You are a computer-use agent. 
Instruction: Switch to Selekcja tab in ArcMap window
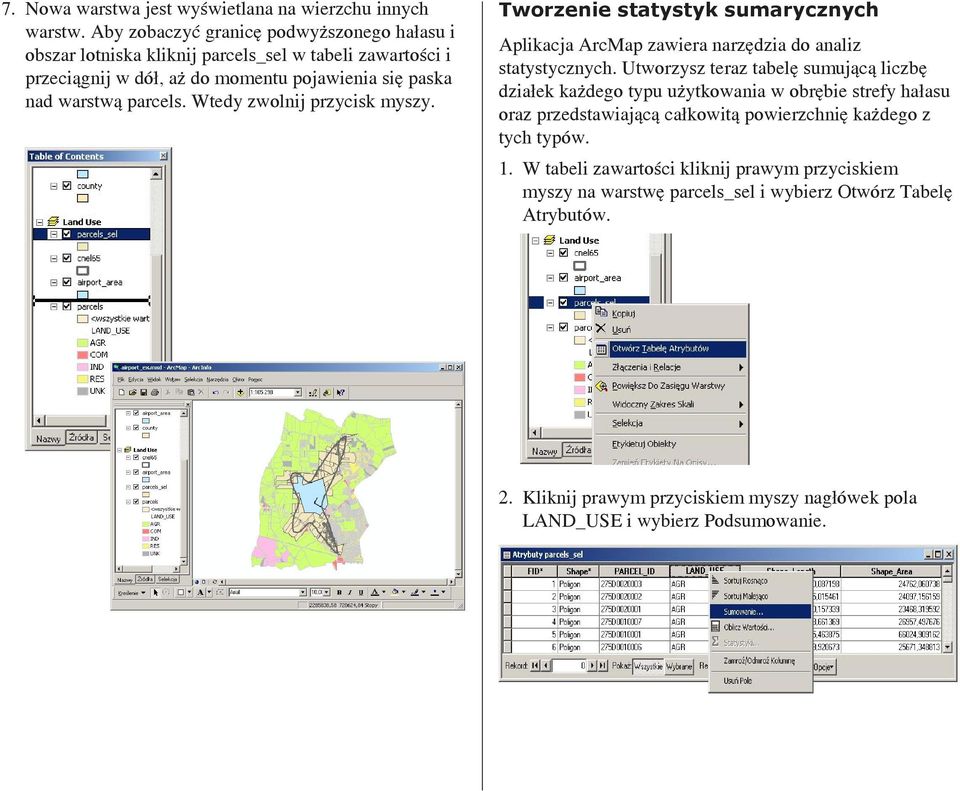[167, 579]
